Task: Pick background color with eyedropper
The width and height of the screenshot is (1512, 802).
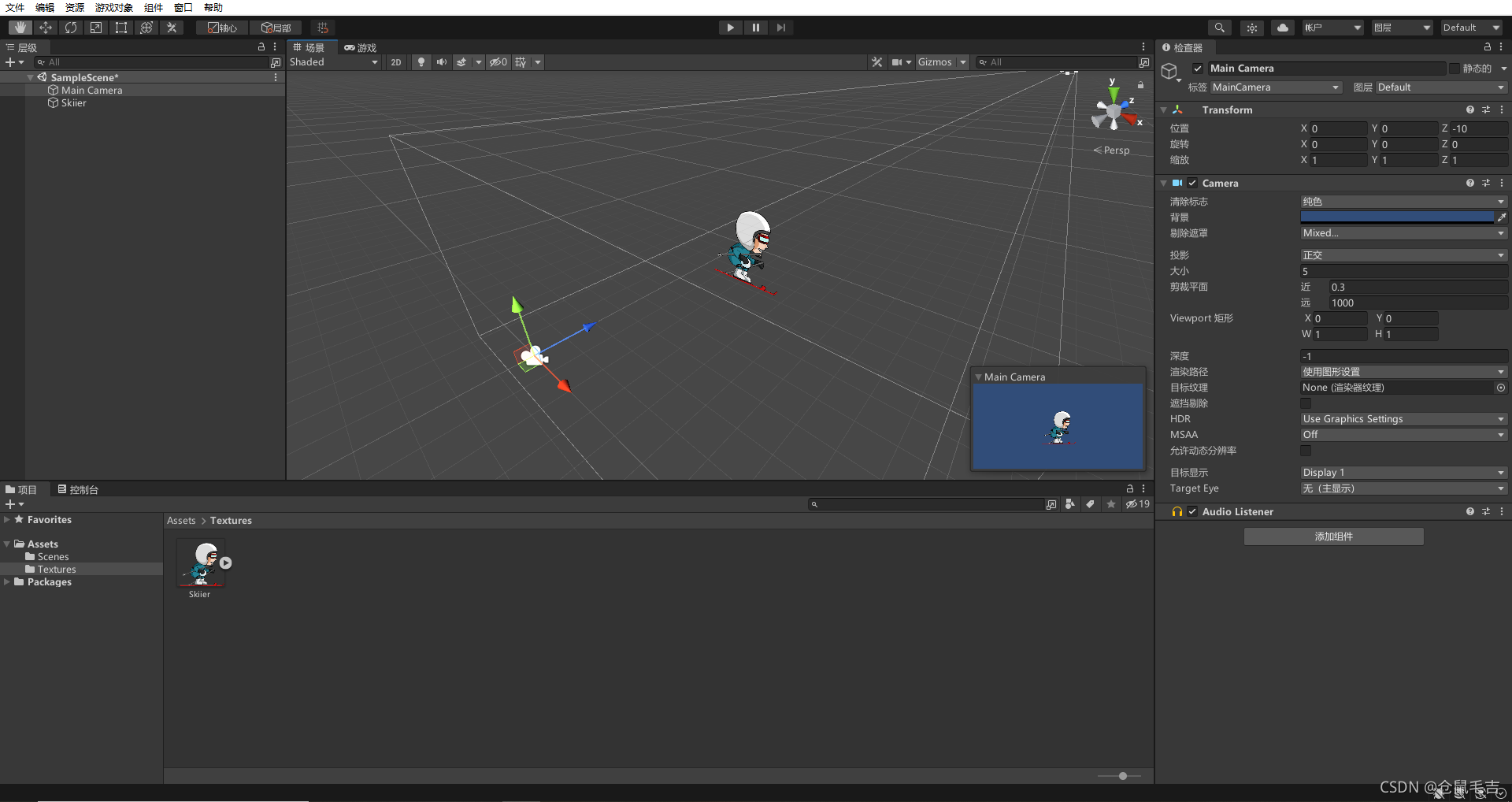Action: pyautogui.click(x=1502, y=217)
